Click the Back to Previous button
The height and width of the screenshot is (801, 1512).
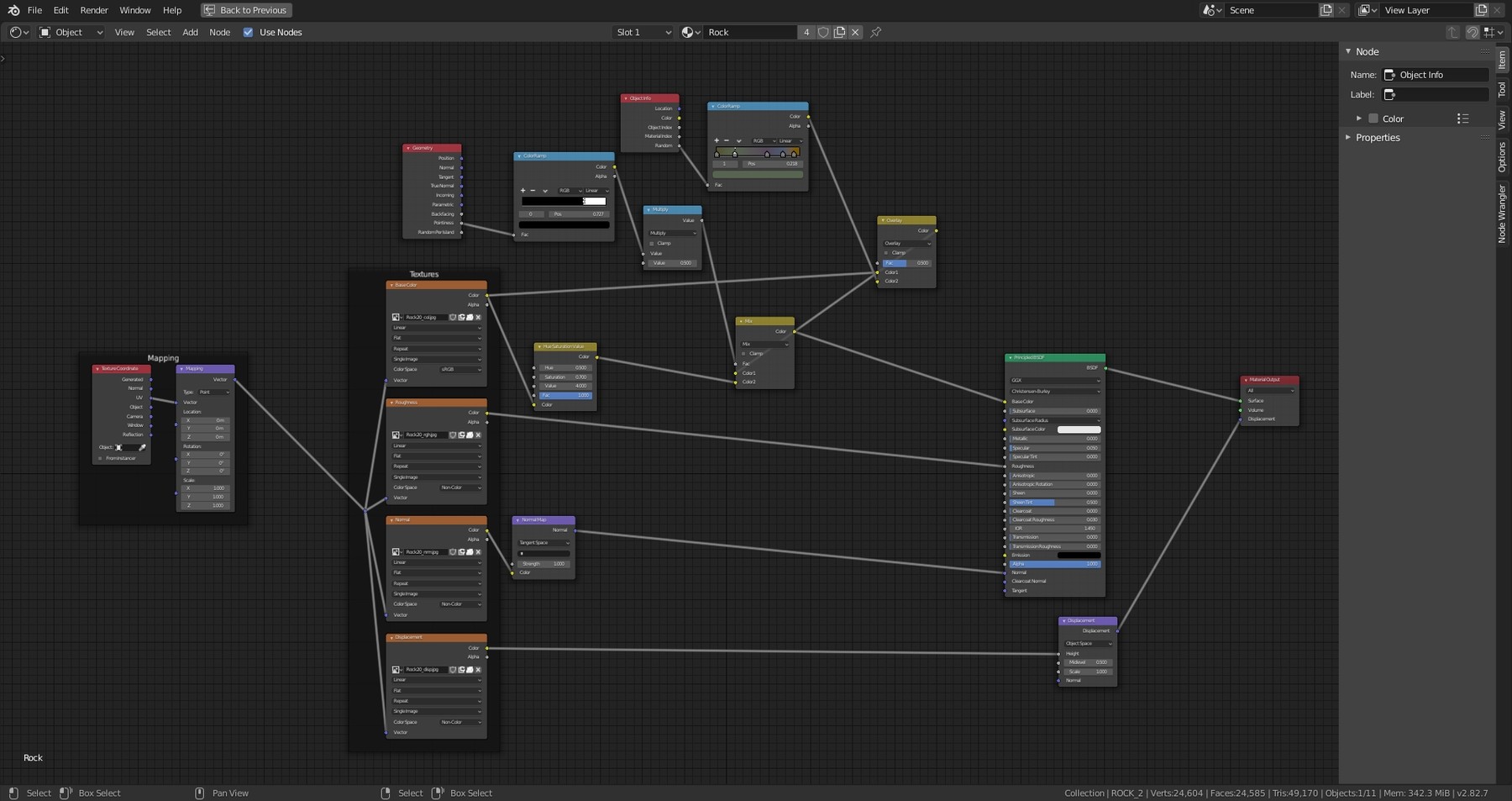246,10
